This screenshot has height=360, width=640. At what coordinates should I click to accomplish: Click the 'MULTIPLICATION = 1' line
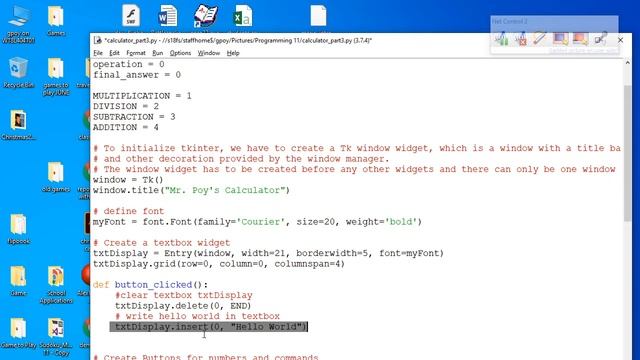click(142, 96)
